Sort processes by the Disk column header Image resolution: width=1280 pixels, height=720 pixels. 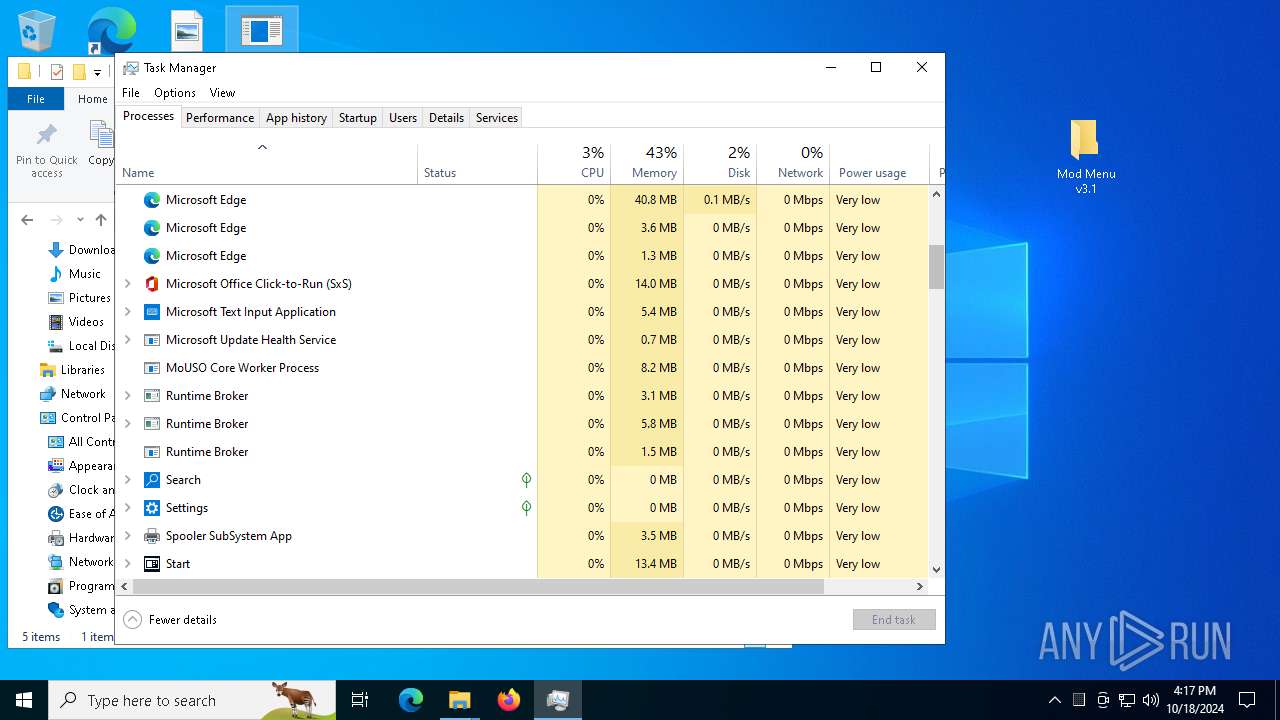pyautogui.click(x=720, y=164)
